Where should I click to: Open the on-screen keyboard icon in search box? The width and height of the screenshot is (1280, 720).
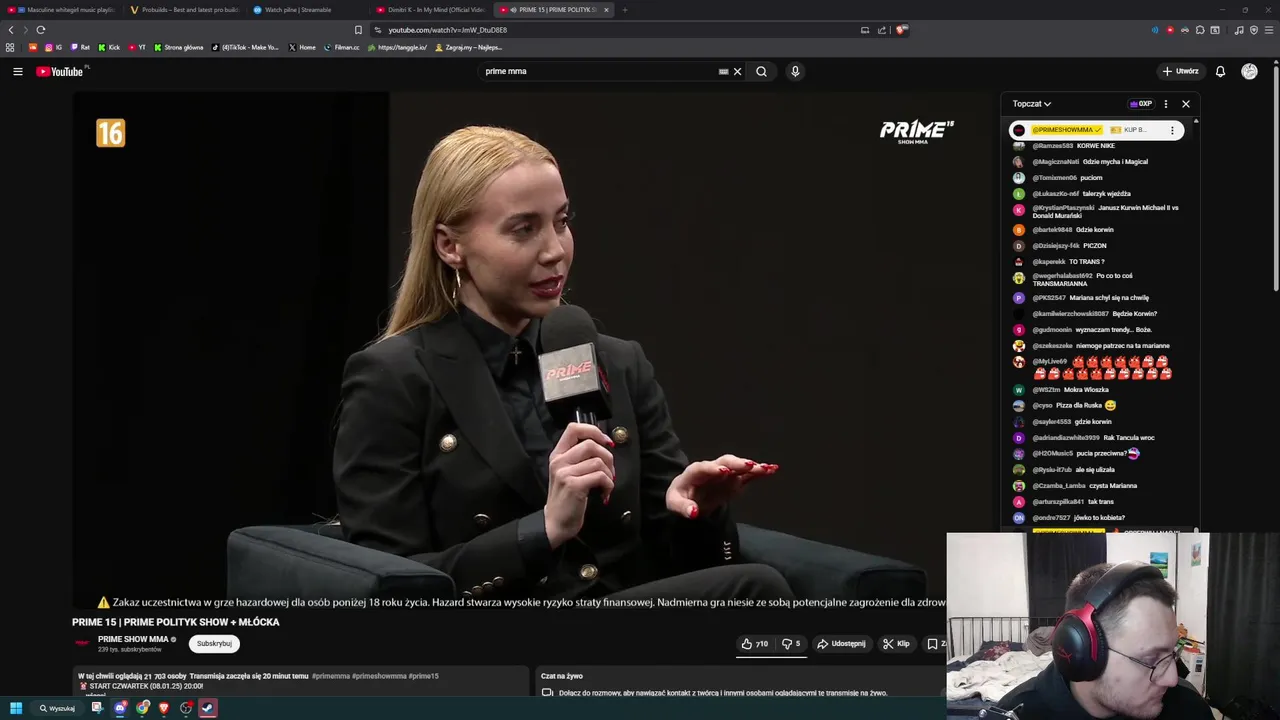(x=723, y=71)
